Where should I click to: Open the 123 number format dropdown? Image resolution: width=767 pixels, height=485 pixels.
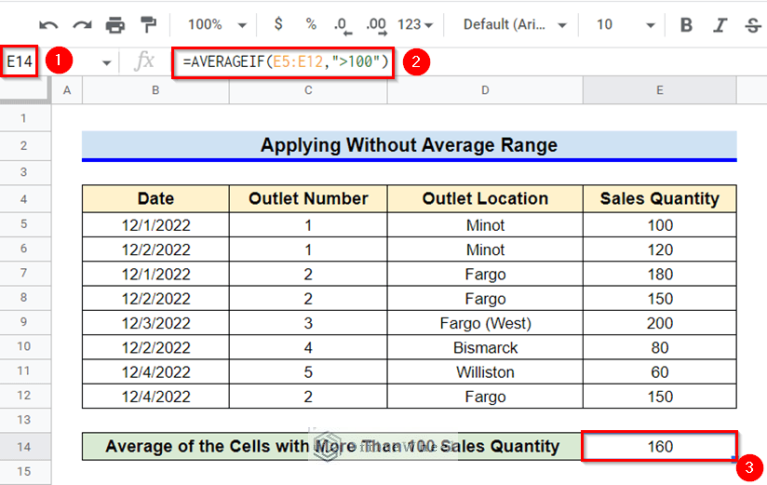point(415,24)
